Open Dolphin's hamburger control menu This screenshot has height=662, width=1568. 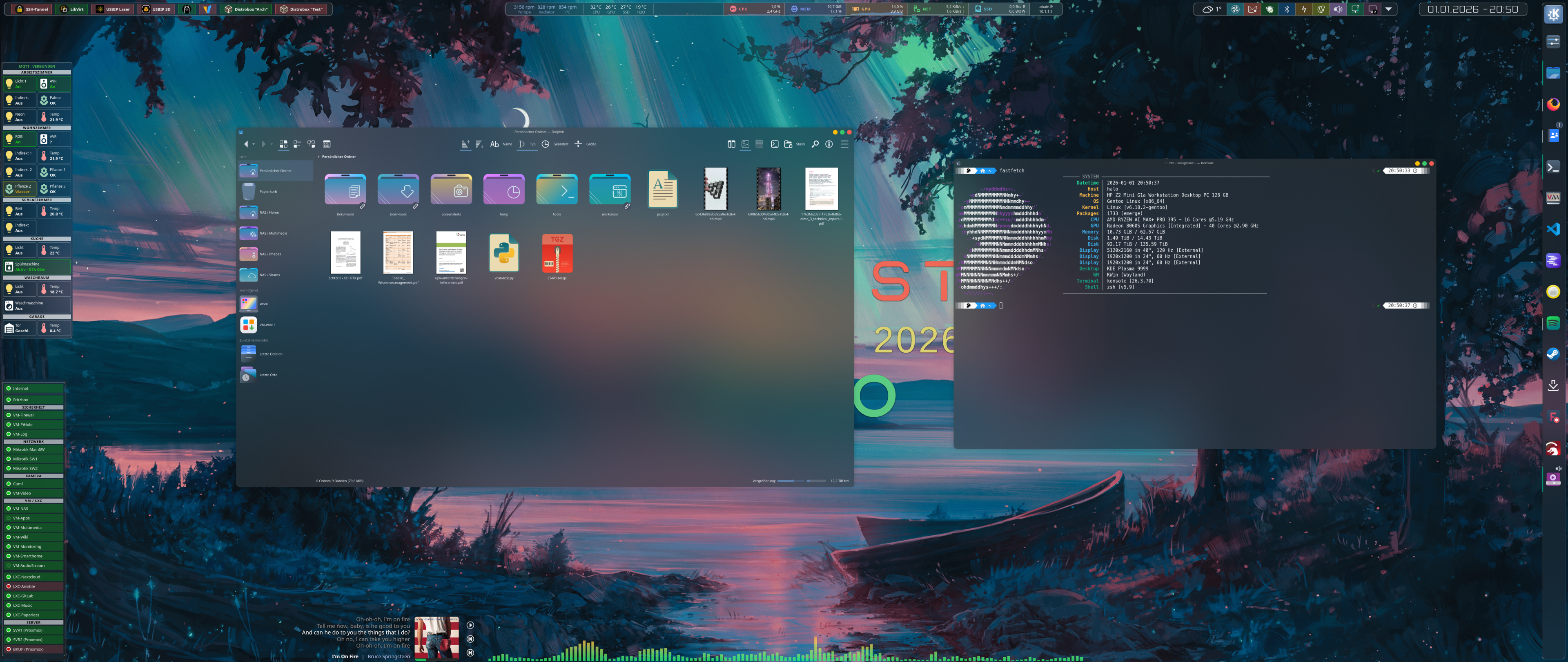tap(845, 144)
